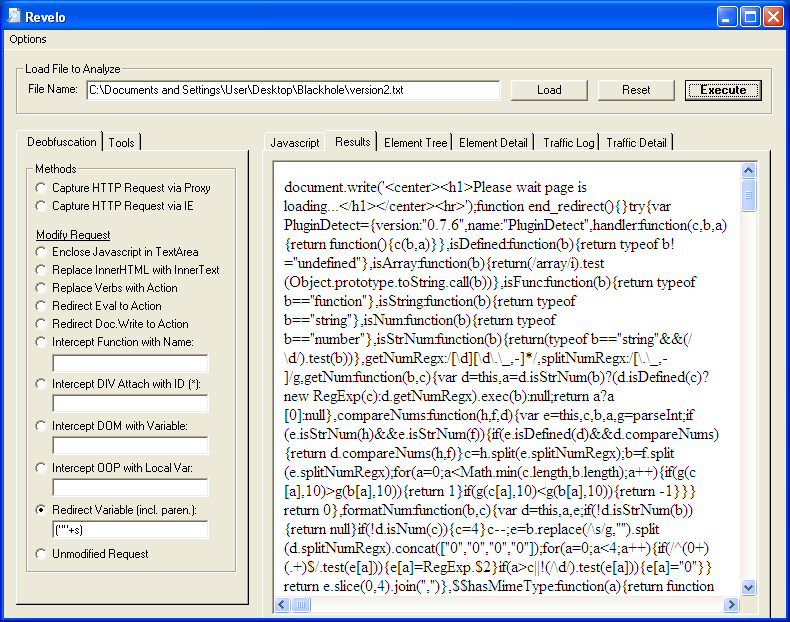
Task: Switch to the Element Tree tab
Action: 416,143
